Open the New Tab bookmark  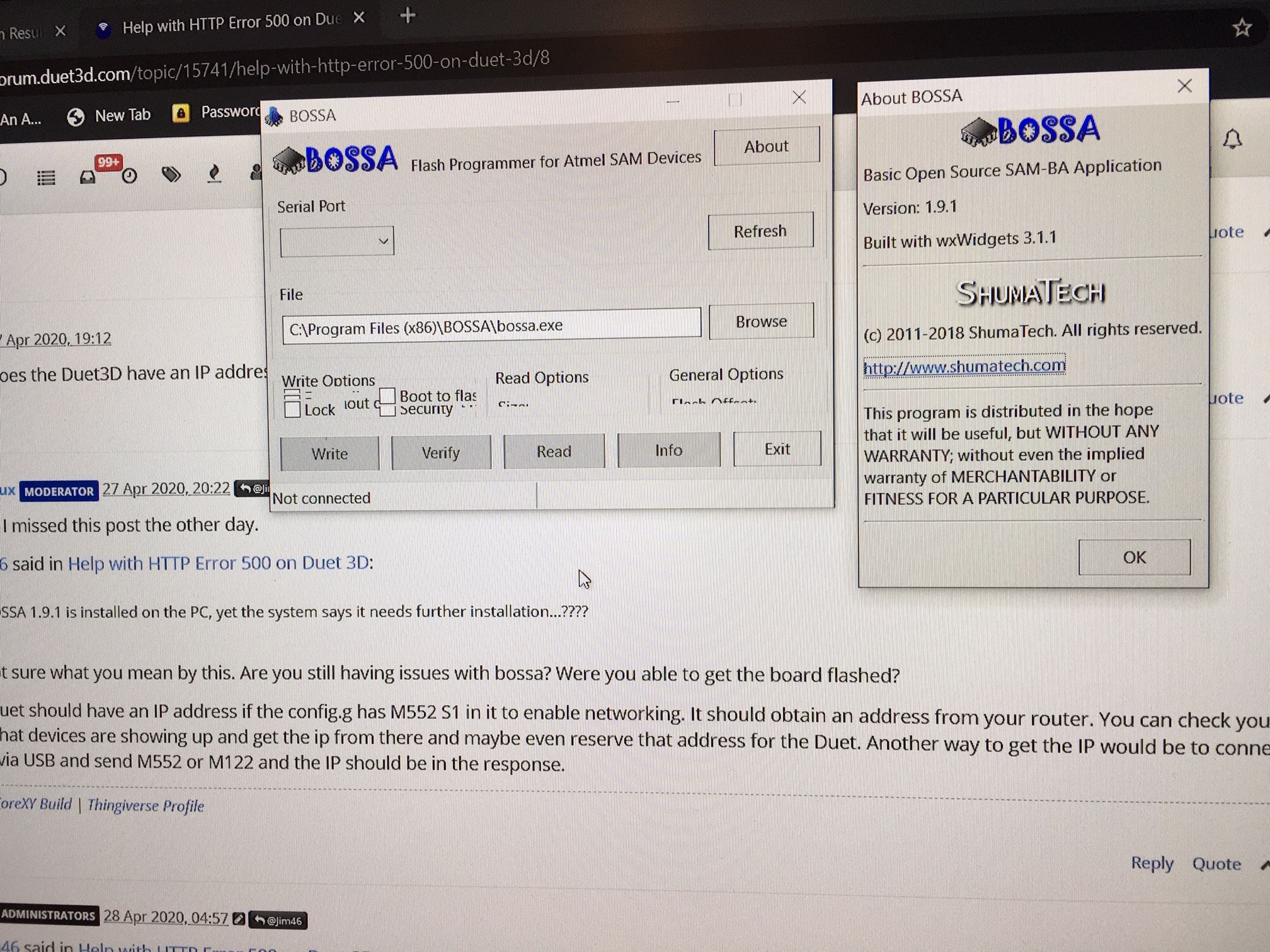[x=109, y=116]
